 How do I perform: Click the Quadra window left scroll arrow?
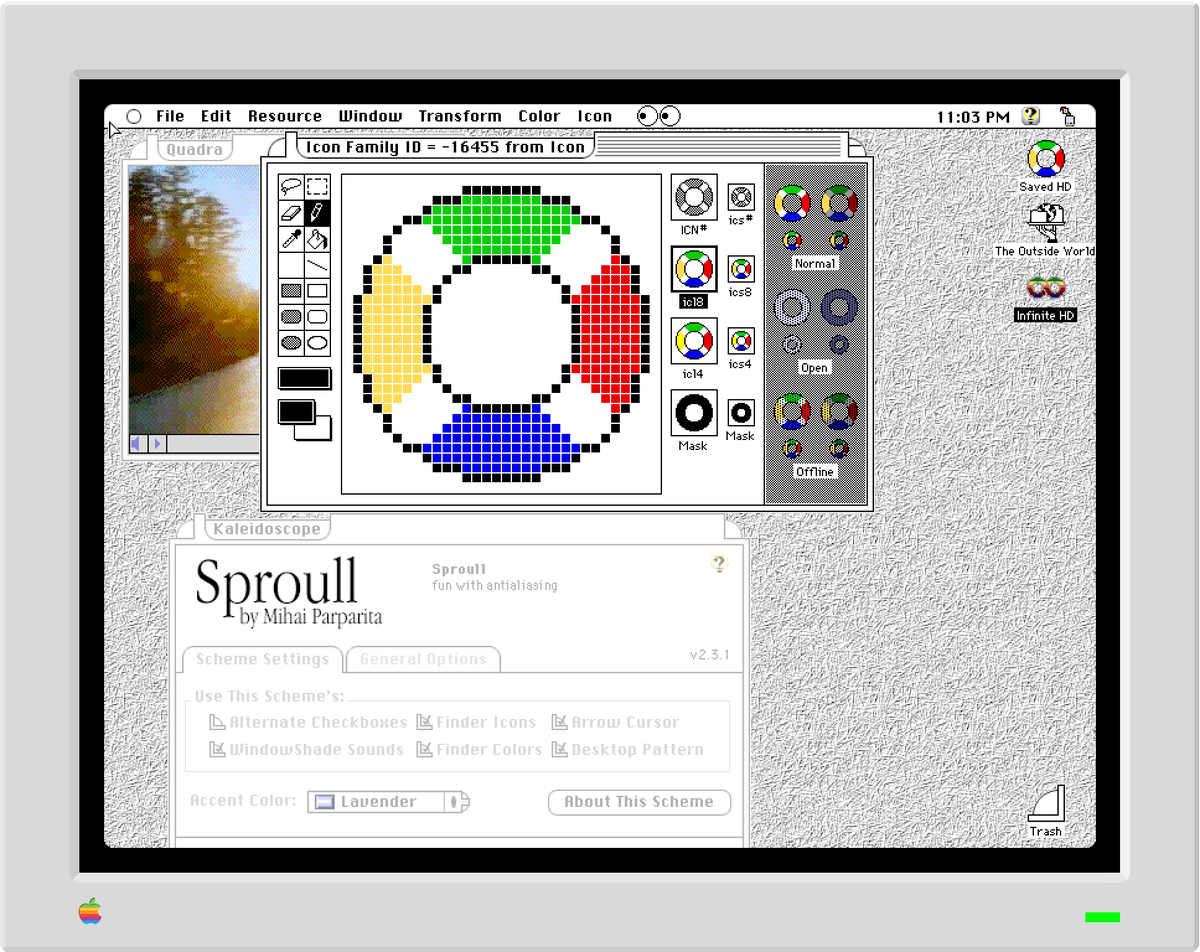coord(138,443)
